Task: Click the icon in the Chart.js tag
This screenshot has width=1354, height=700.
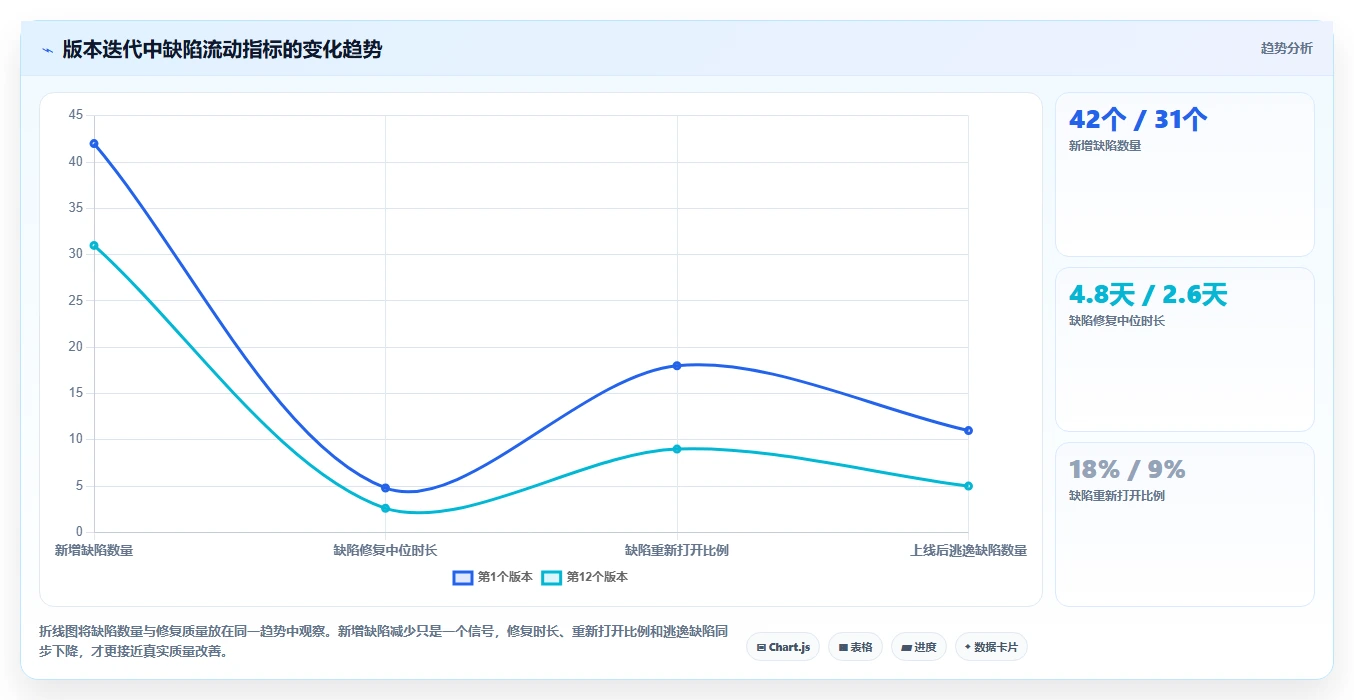Action: pyautogui.click(x=761, y=647)
